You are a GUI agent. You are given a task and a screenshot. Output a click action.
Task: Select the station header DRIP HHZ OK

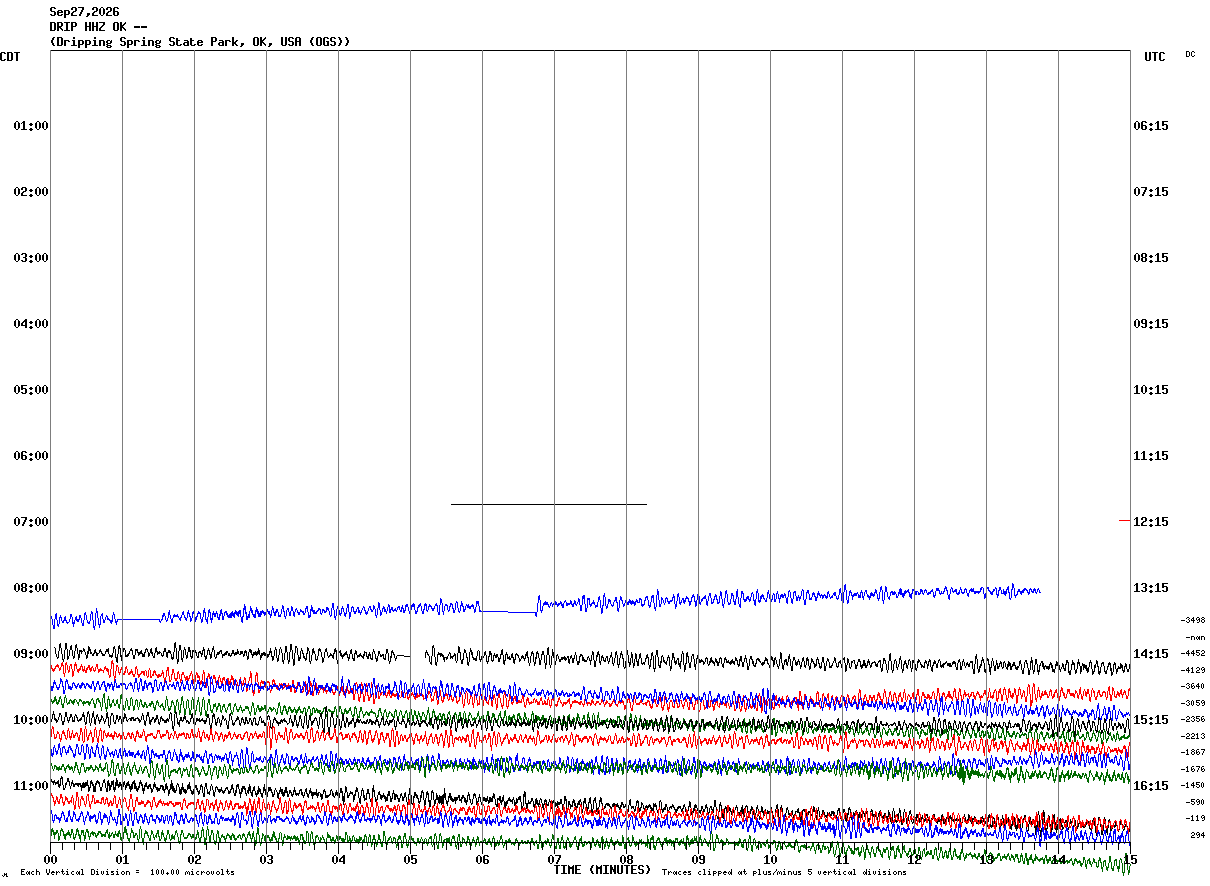(99, 27)
